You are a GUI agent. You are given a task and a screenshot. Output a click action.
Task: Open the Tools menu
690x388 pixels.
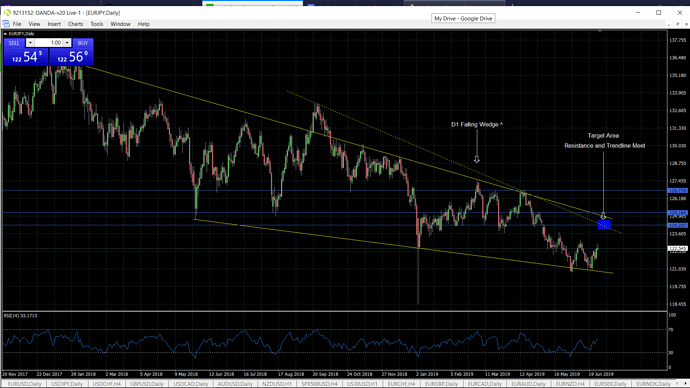(96, 24)
